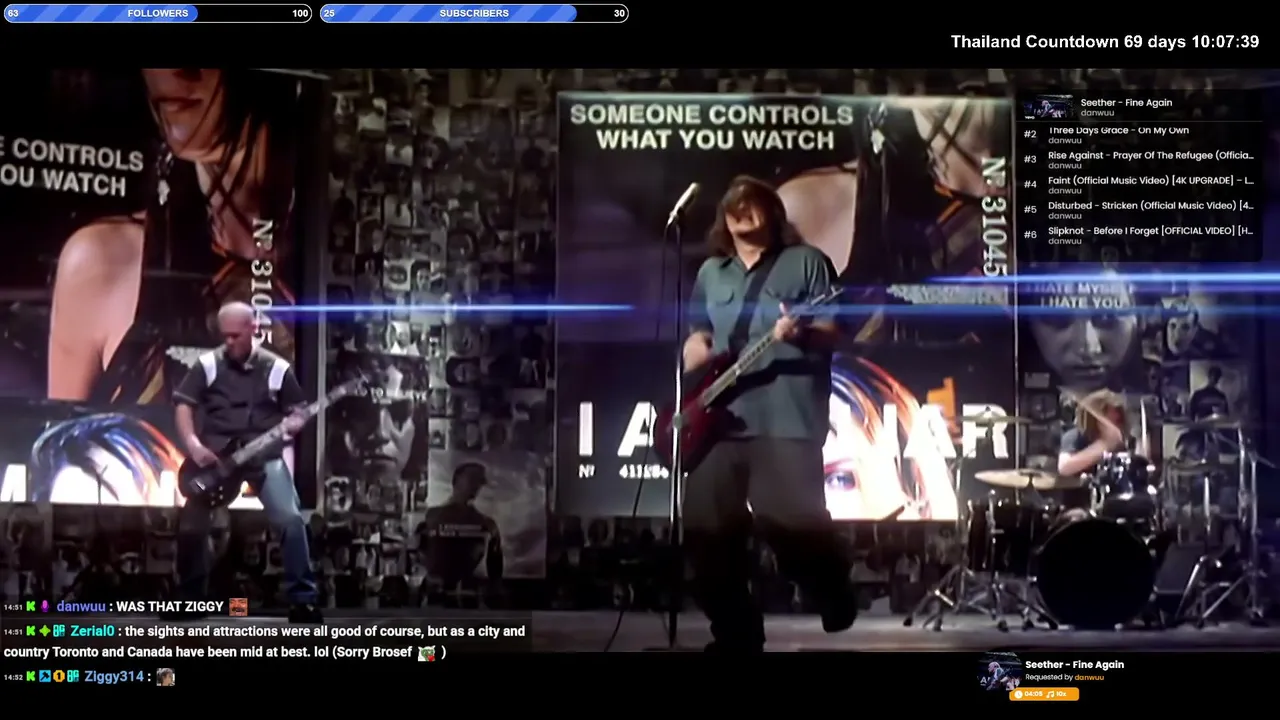The image size is (1280, 720).
Task: Click the green diamond badge beside Zerial0
Action: click(x=45, y=631)
